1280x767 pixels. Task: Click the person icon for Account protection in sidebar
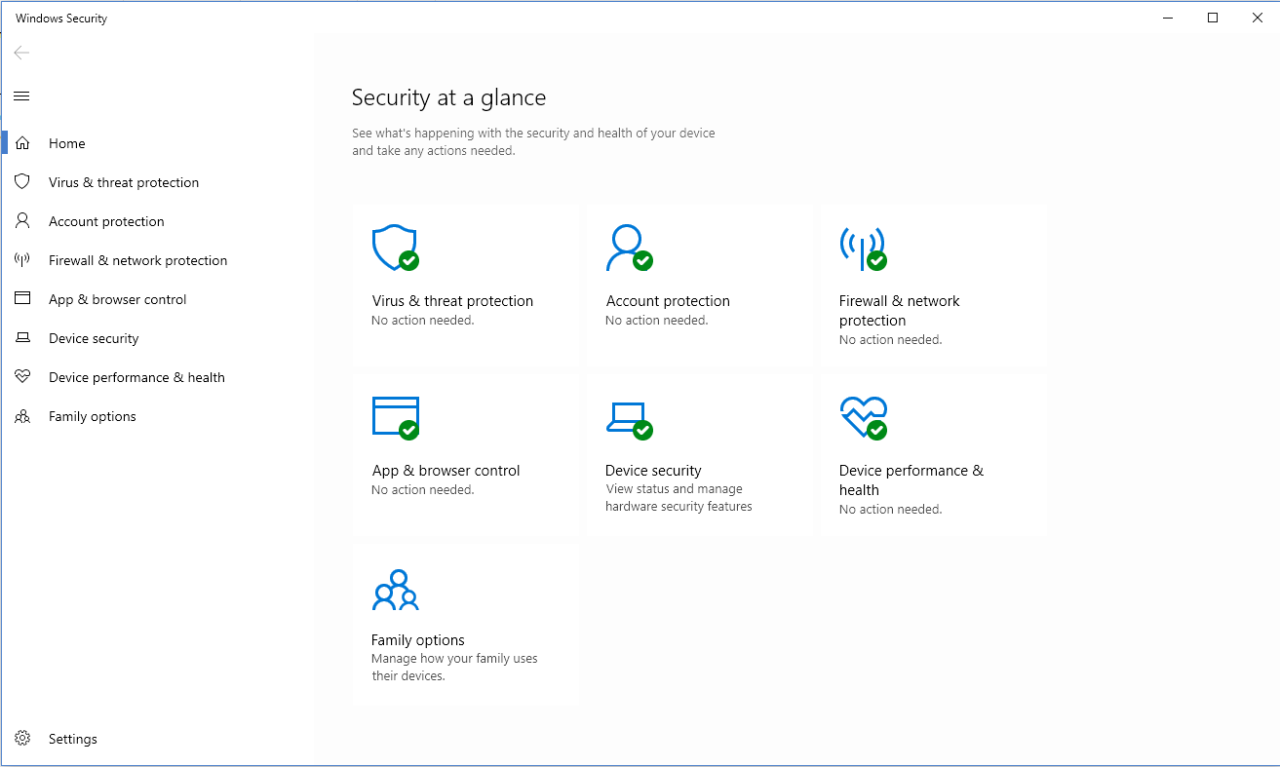pos(22,221)
